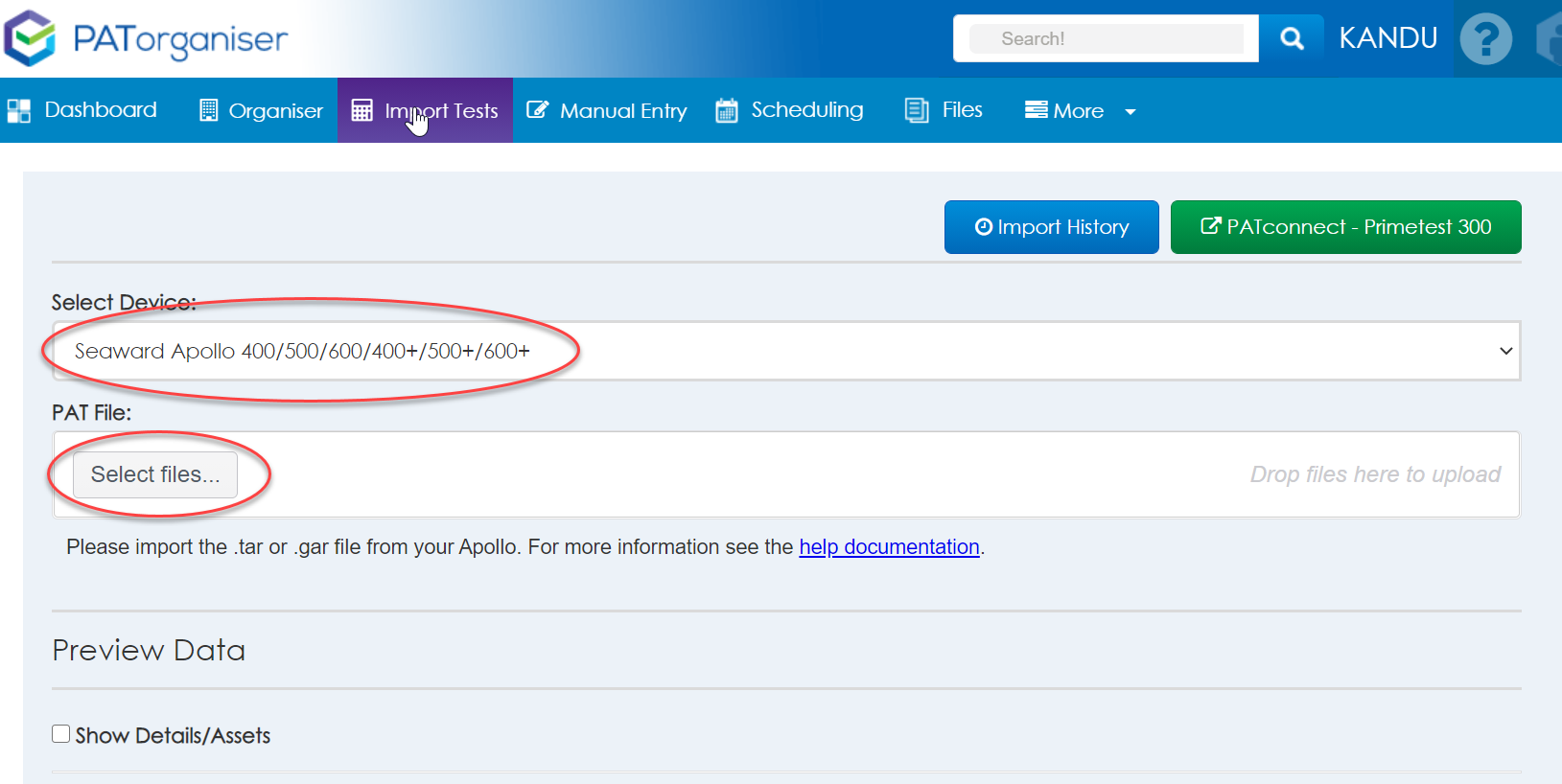Click the Drop files here to upload area
The height and width of the screenshot is (784, 1562).
[1375, 474]
